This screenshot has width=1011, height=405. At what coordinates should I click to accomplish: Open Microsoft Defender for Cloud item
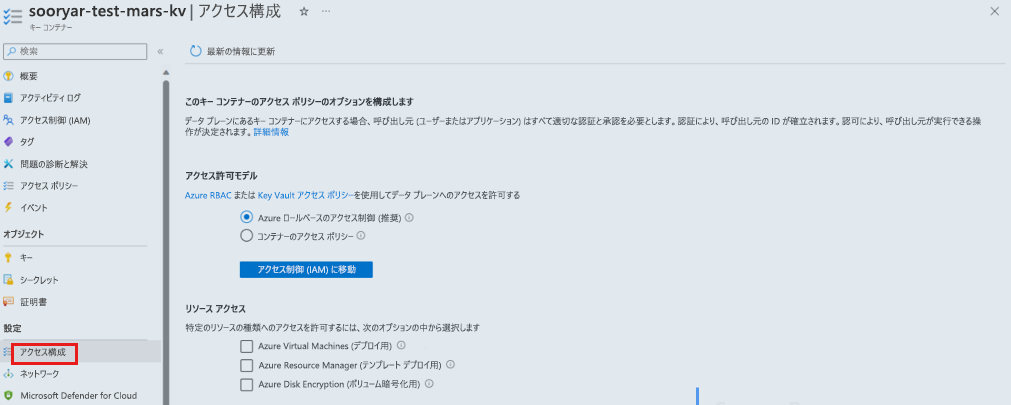coord(78,395)
